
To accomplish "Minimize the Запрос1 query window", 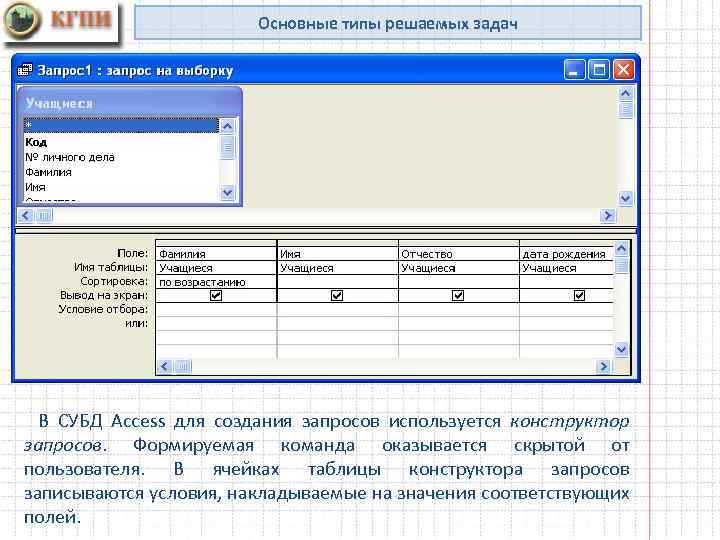I will (x=574, y=70).
